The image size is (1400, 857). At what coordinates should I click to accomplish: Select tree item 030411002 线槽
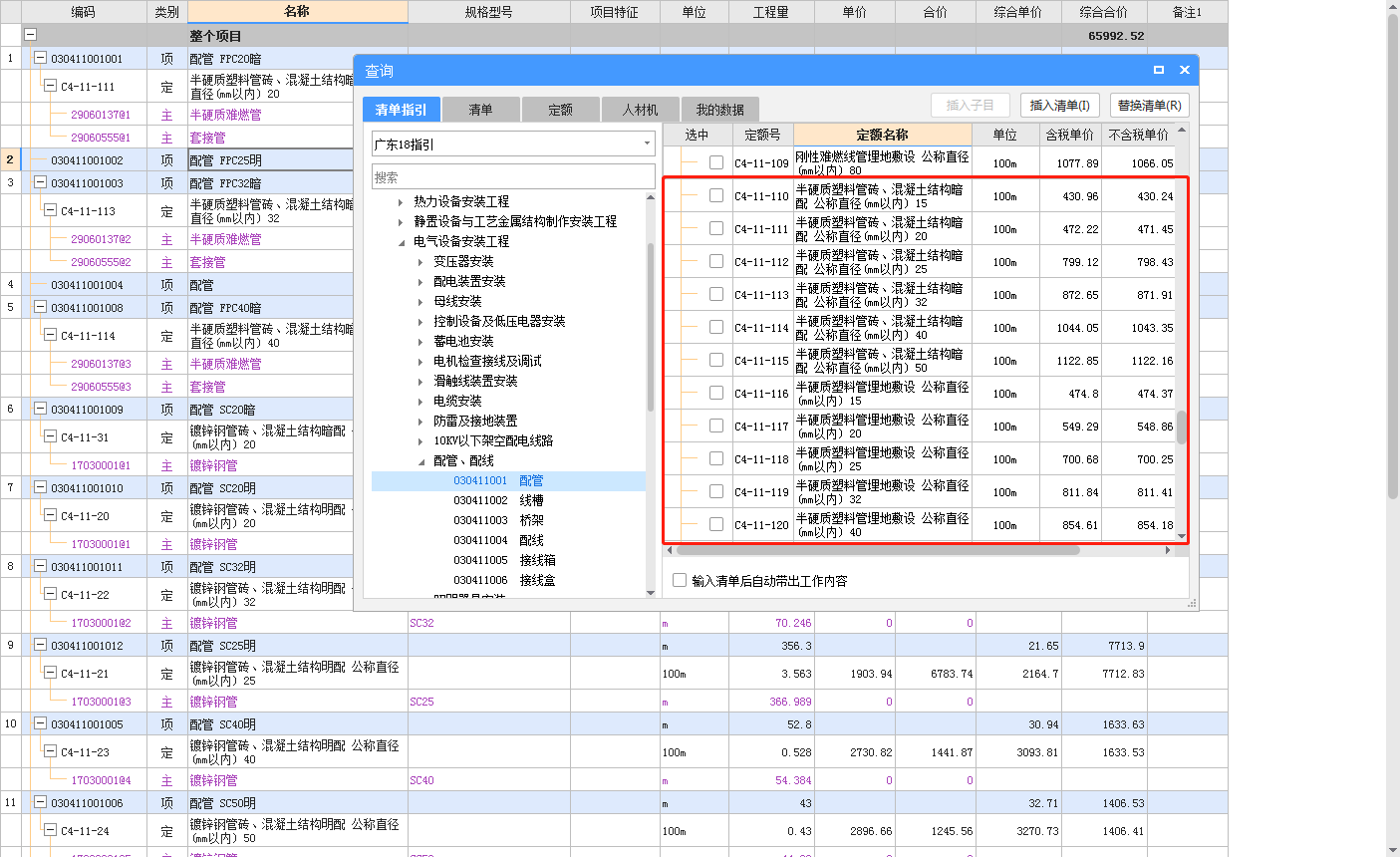pyautogui.click(x=498, y=500)
